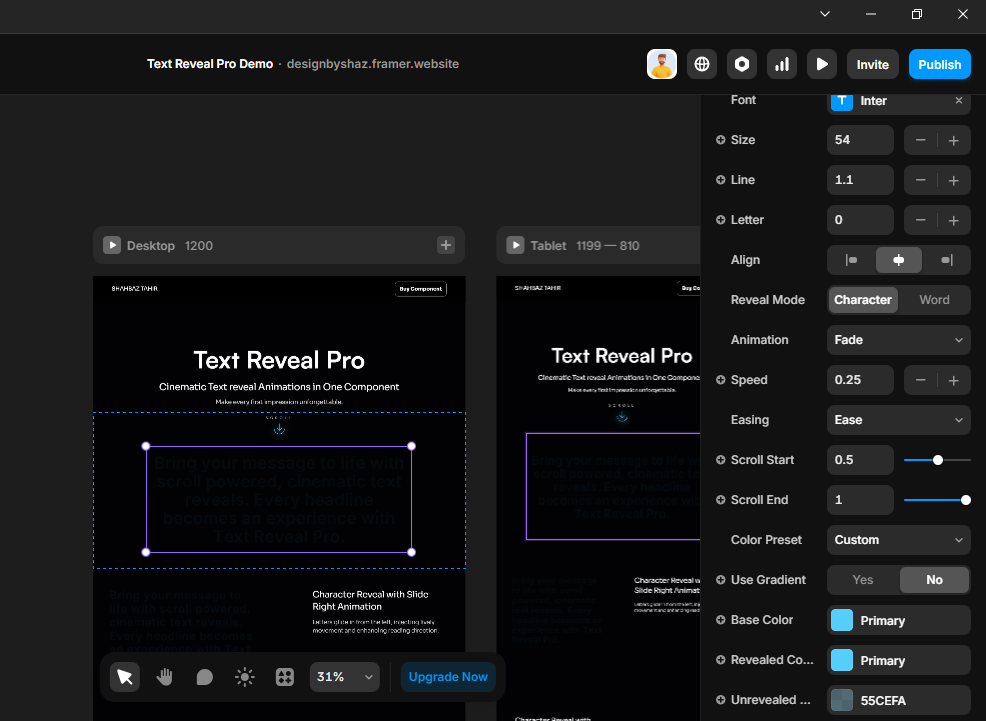Click the plus icon beside Letter label

click(721, 219)
